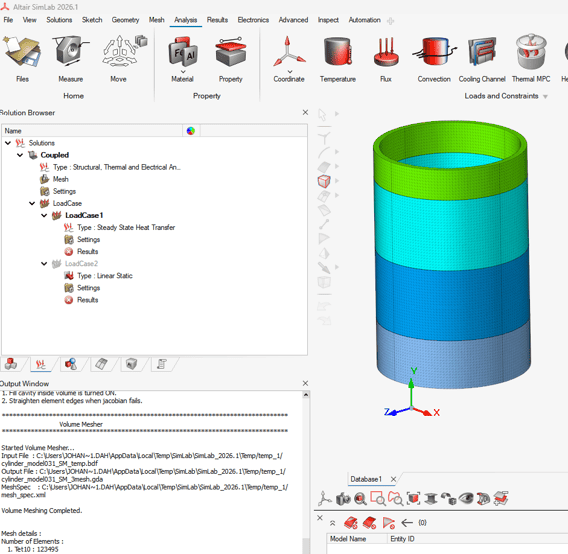This screenshot has width=568, height=554.
Task: Choose the rectangle zoom icon
Action: (x=378, y=499)
